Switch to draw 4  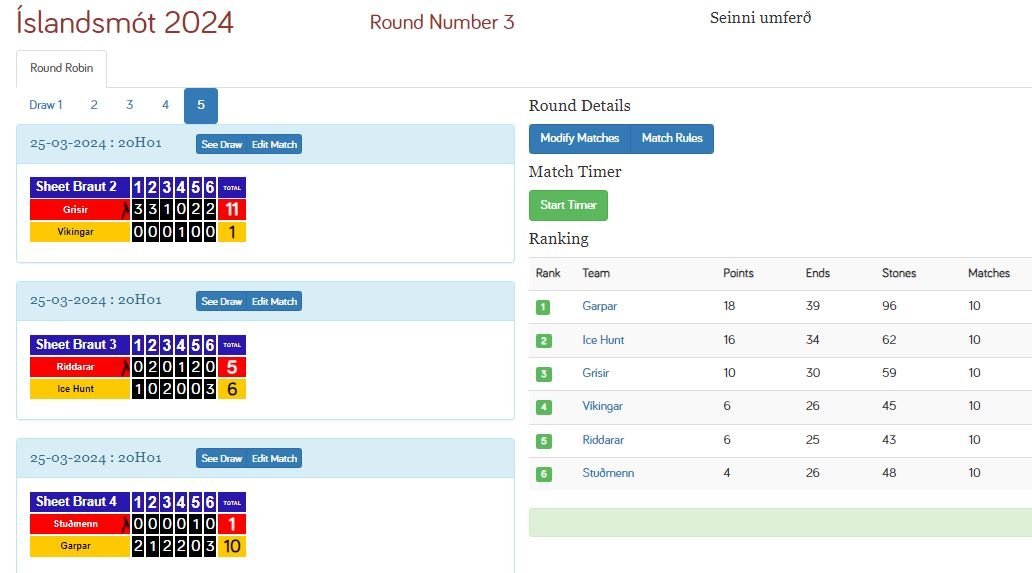coord(165,105)
